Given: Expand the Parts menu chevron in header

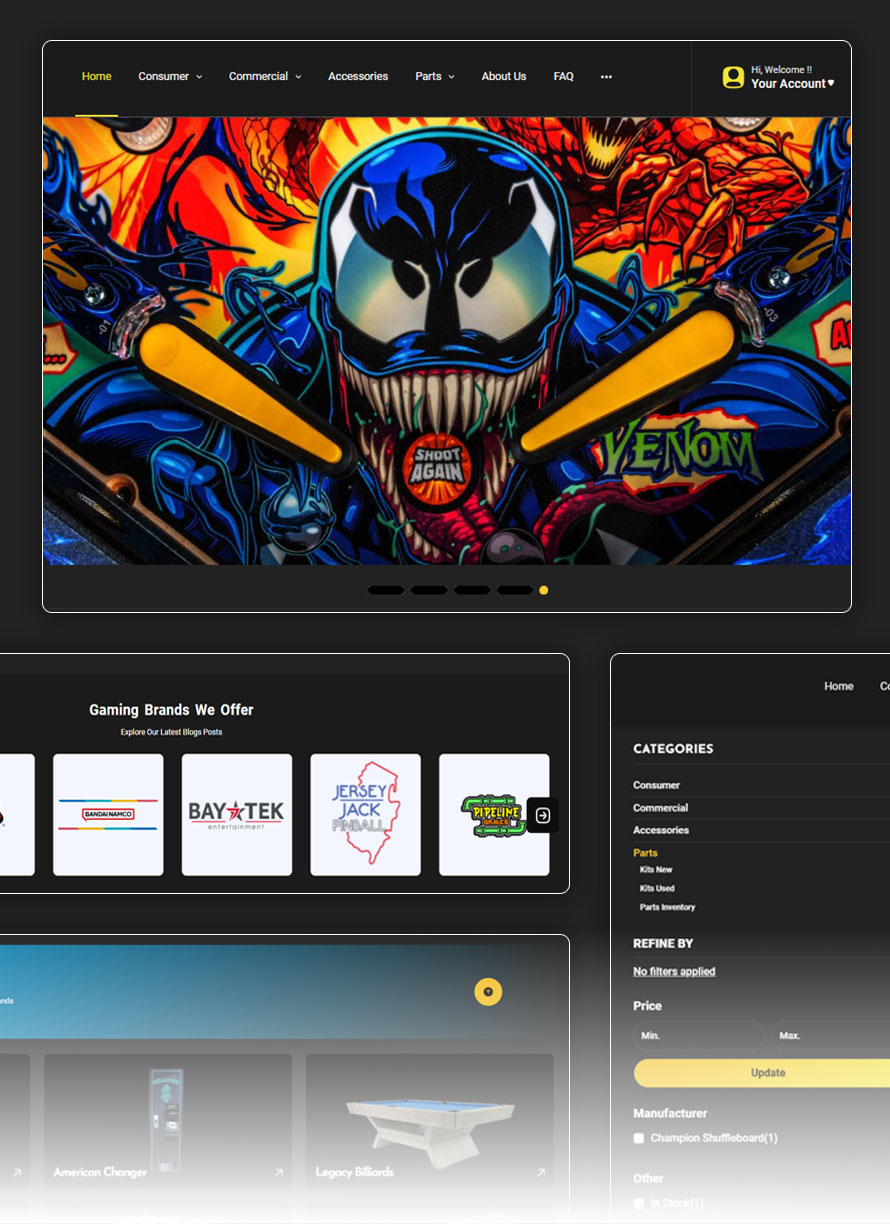Looking at the screenshot, I should tap(451, 77).
